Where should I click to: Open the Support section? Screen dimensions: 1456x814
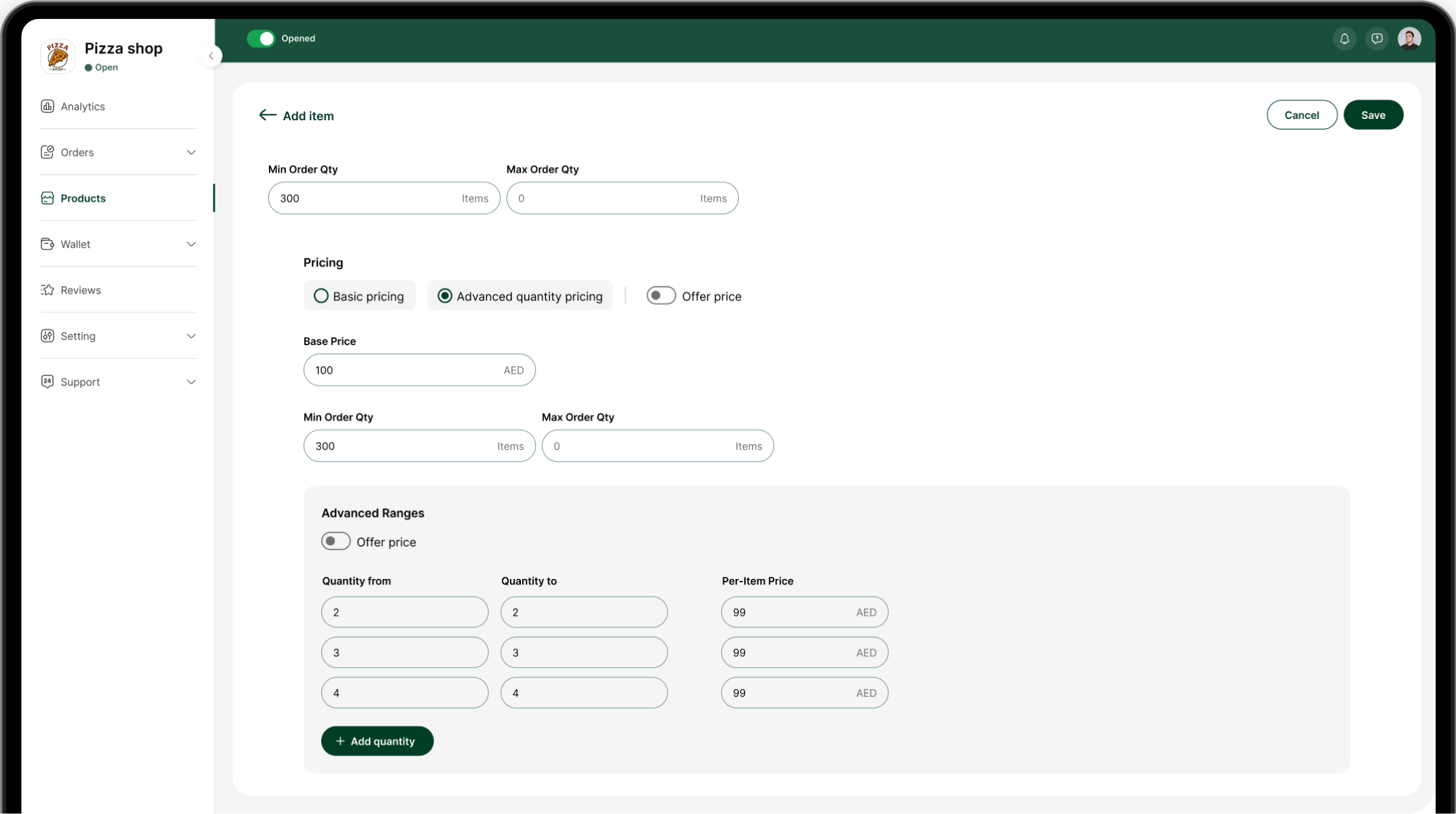(x=79, y=381)
